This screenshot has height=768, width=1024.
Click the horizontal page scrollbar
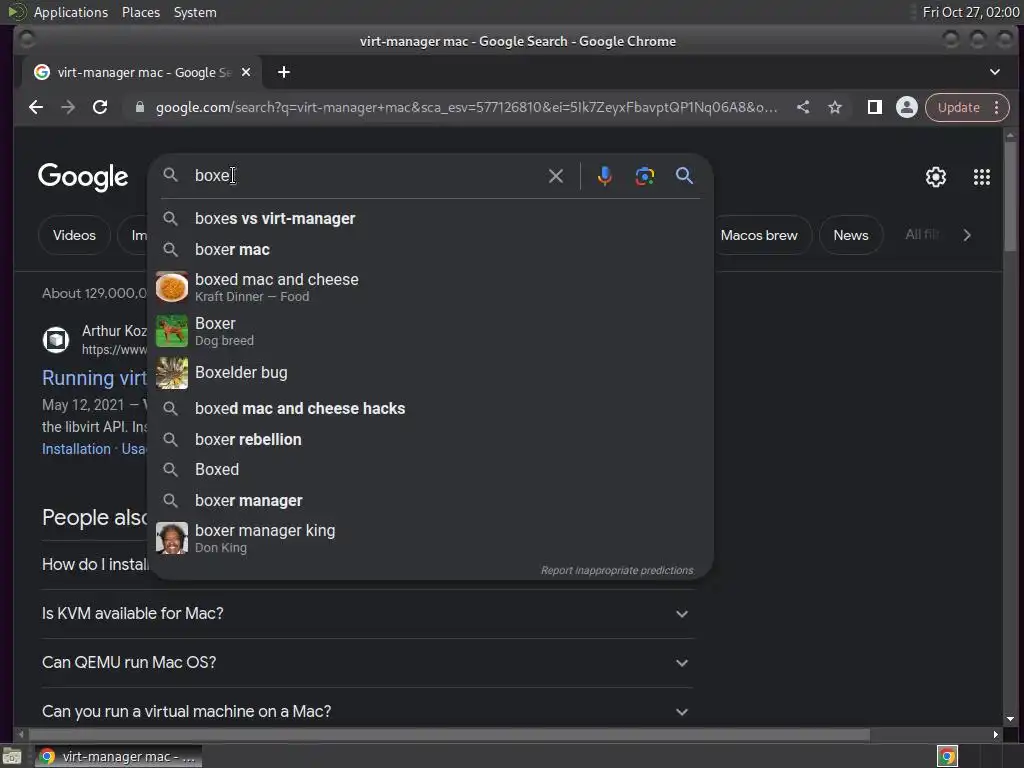point(447,735)
